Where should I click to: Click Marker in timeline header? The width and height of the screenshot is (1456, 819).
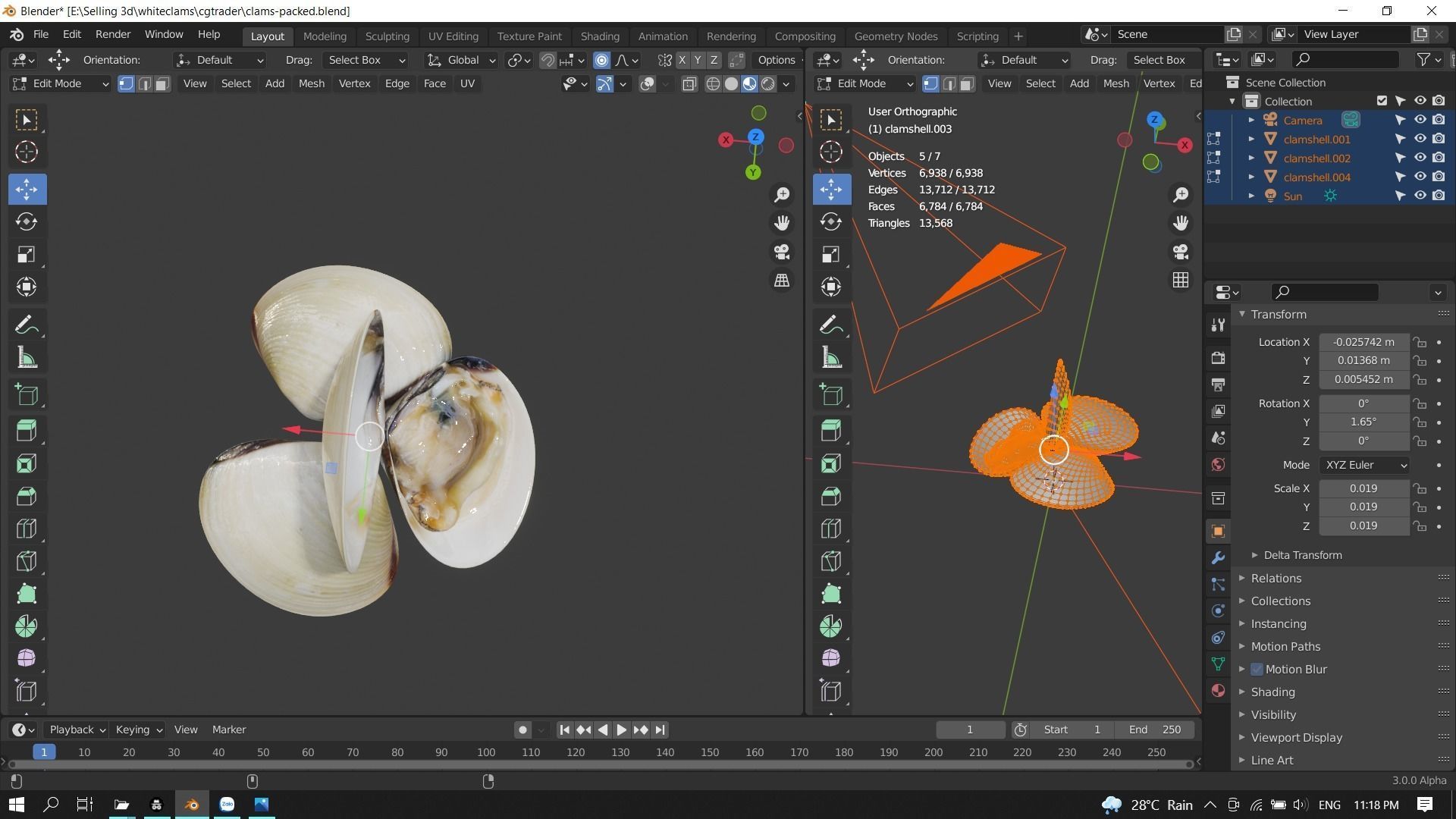tap(229, 730)
